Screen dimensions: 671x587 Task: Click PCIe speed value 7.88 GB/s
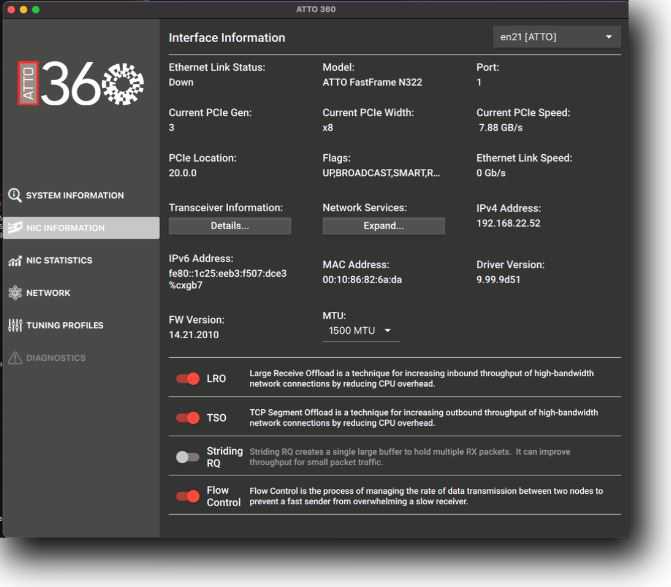point(501,128)
